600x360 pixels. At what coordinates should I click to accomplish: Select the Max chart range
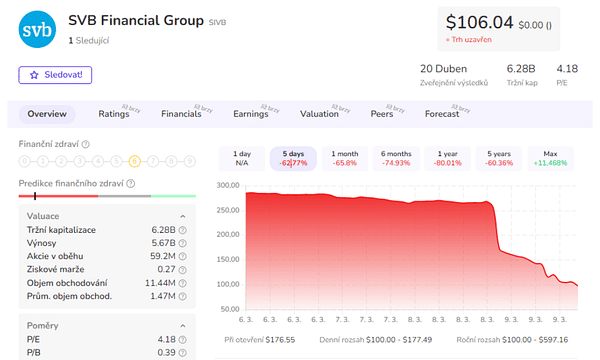click(x=550, y=158)
